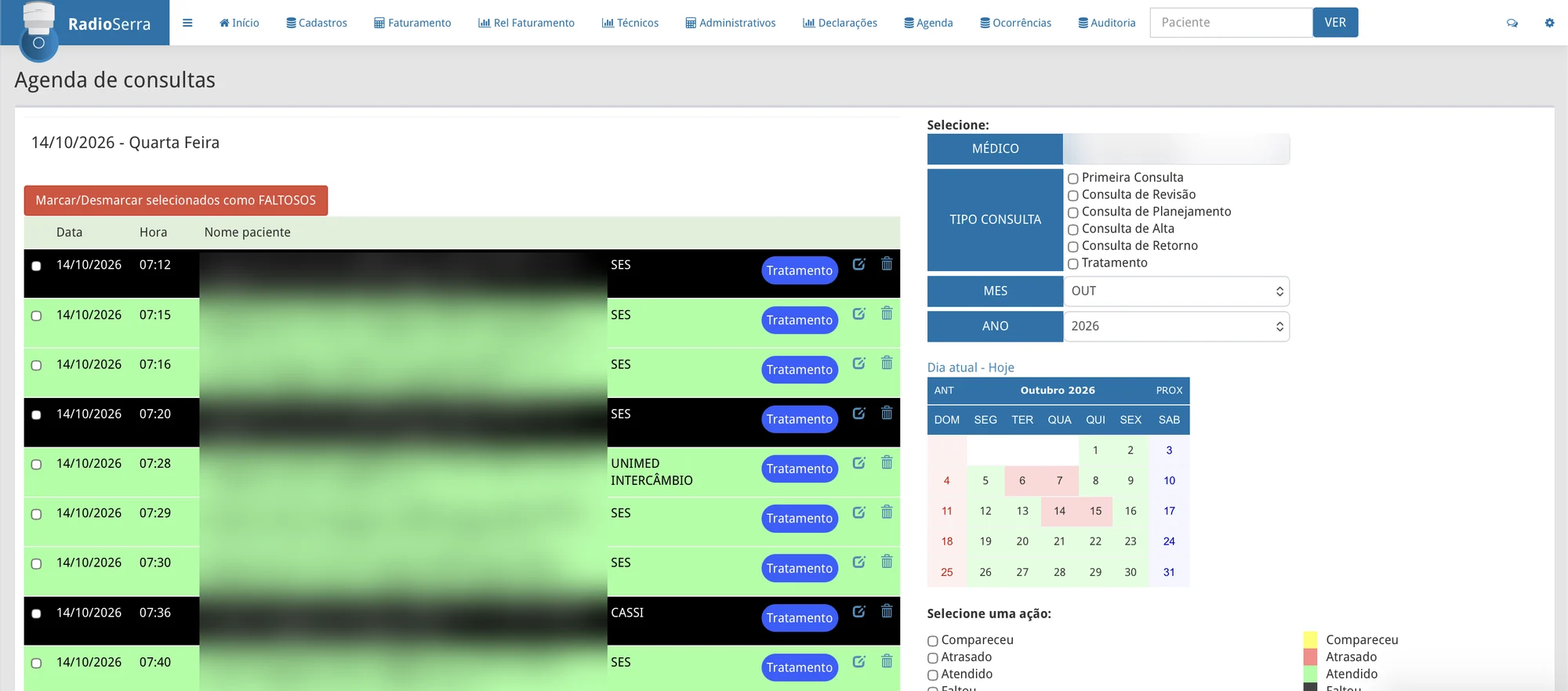Select day 15 in the calendar
The height and width of the screenshot is (691, 1568).
(1095, 511)
